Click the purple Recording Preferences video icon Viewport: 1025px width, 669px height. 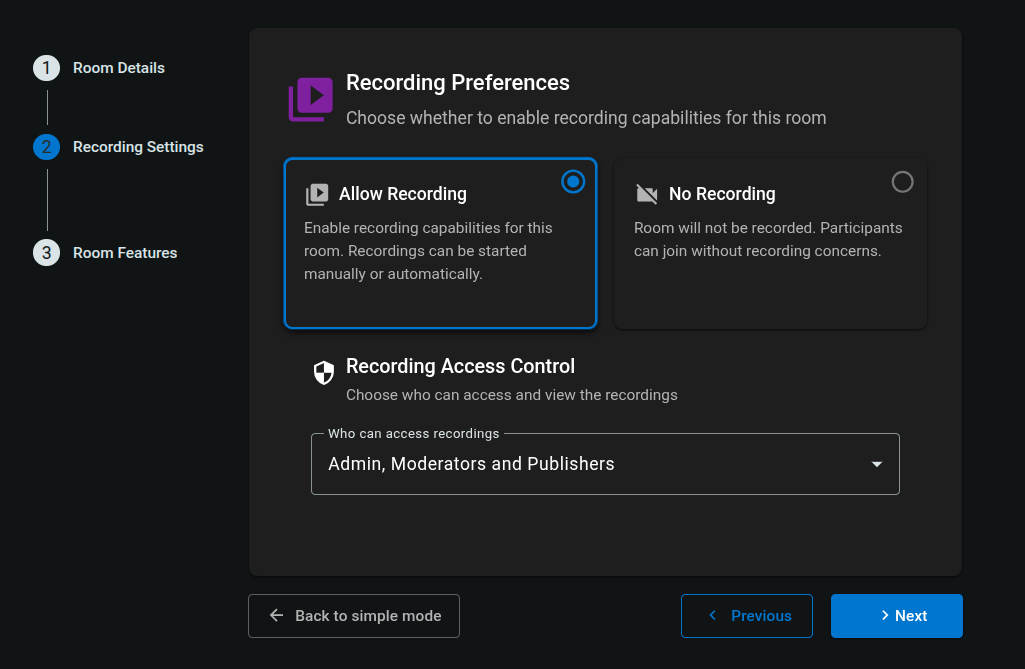[310, 100]
